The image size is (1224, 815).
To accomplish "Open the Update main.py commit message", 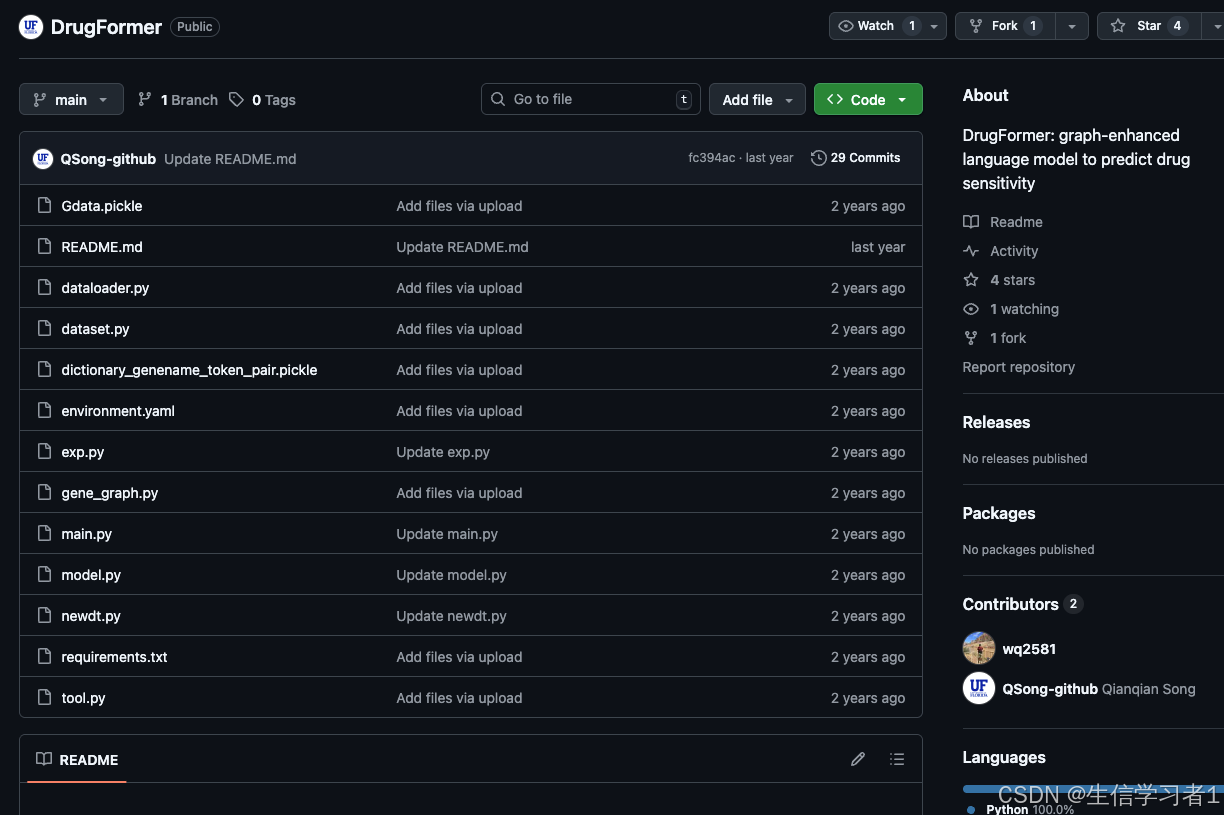I will click(447, 534).
